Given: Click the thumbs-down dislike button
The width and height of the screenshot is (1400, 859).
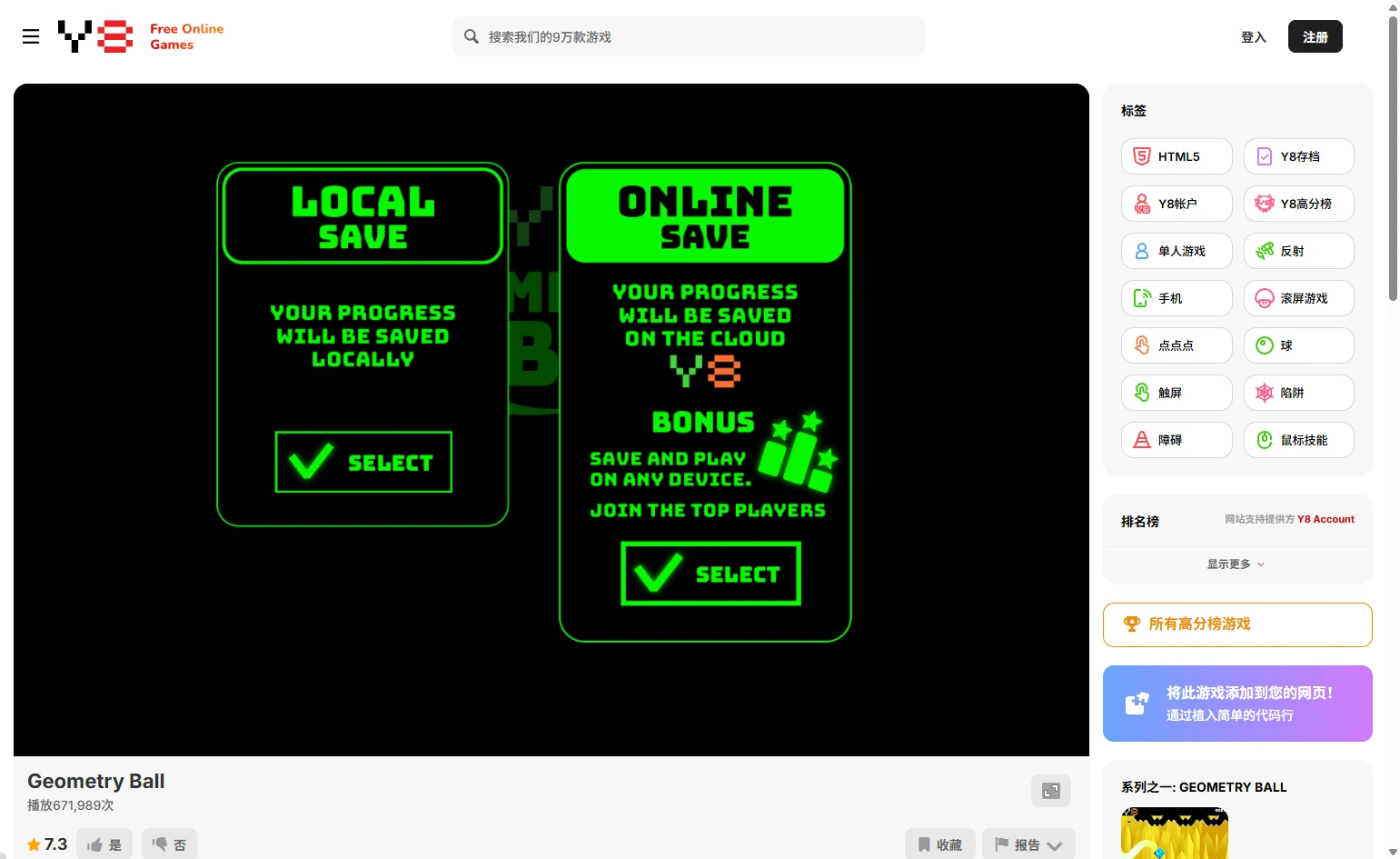Looking at the screenshot, I should point(169,844).
